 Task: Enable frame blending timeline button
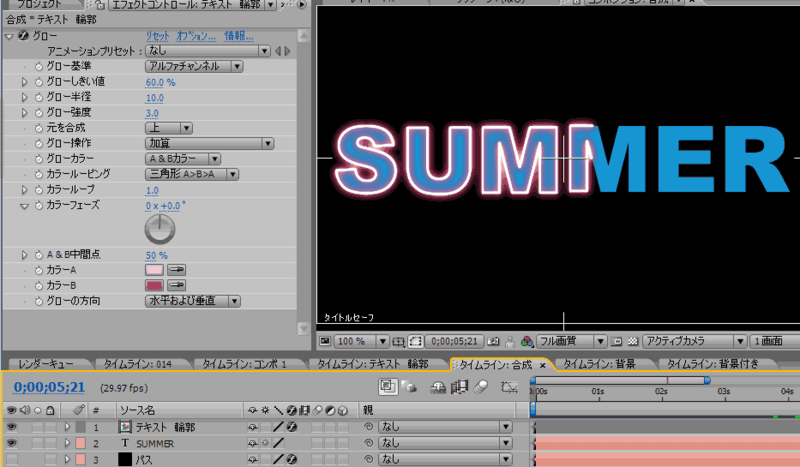pyautogui.click(x=459, y=387)
